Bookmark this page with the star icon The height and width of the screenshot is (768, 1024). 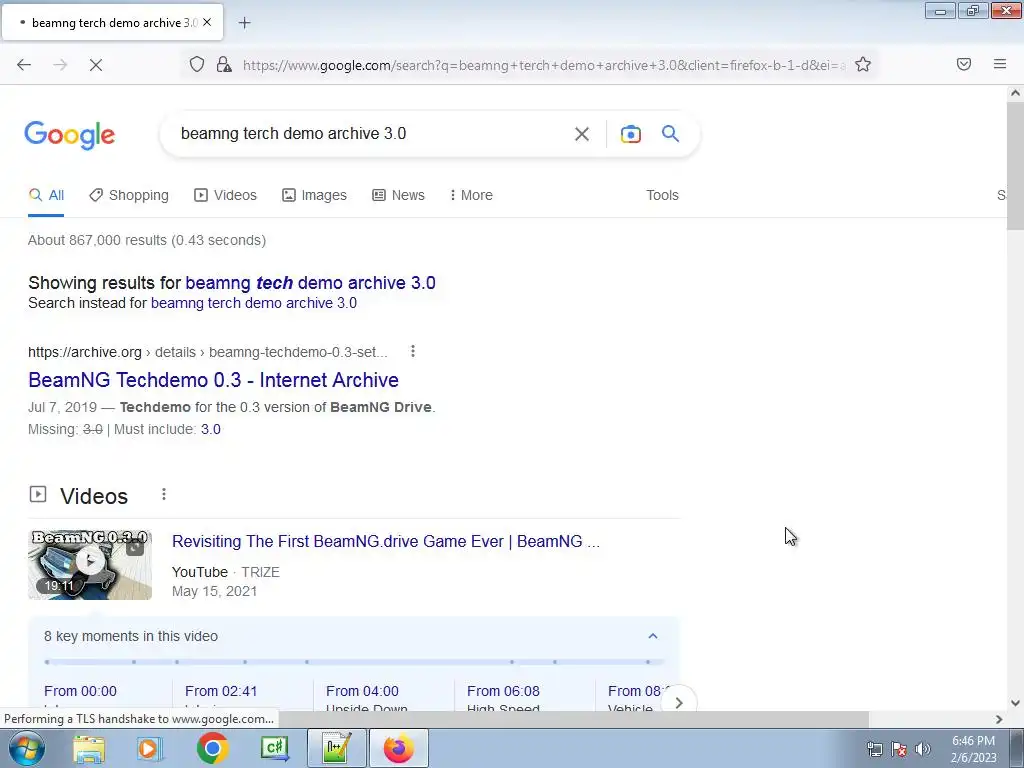click(863, 64)
